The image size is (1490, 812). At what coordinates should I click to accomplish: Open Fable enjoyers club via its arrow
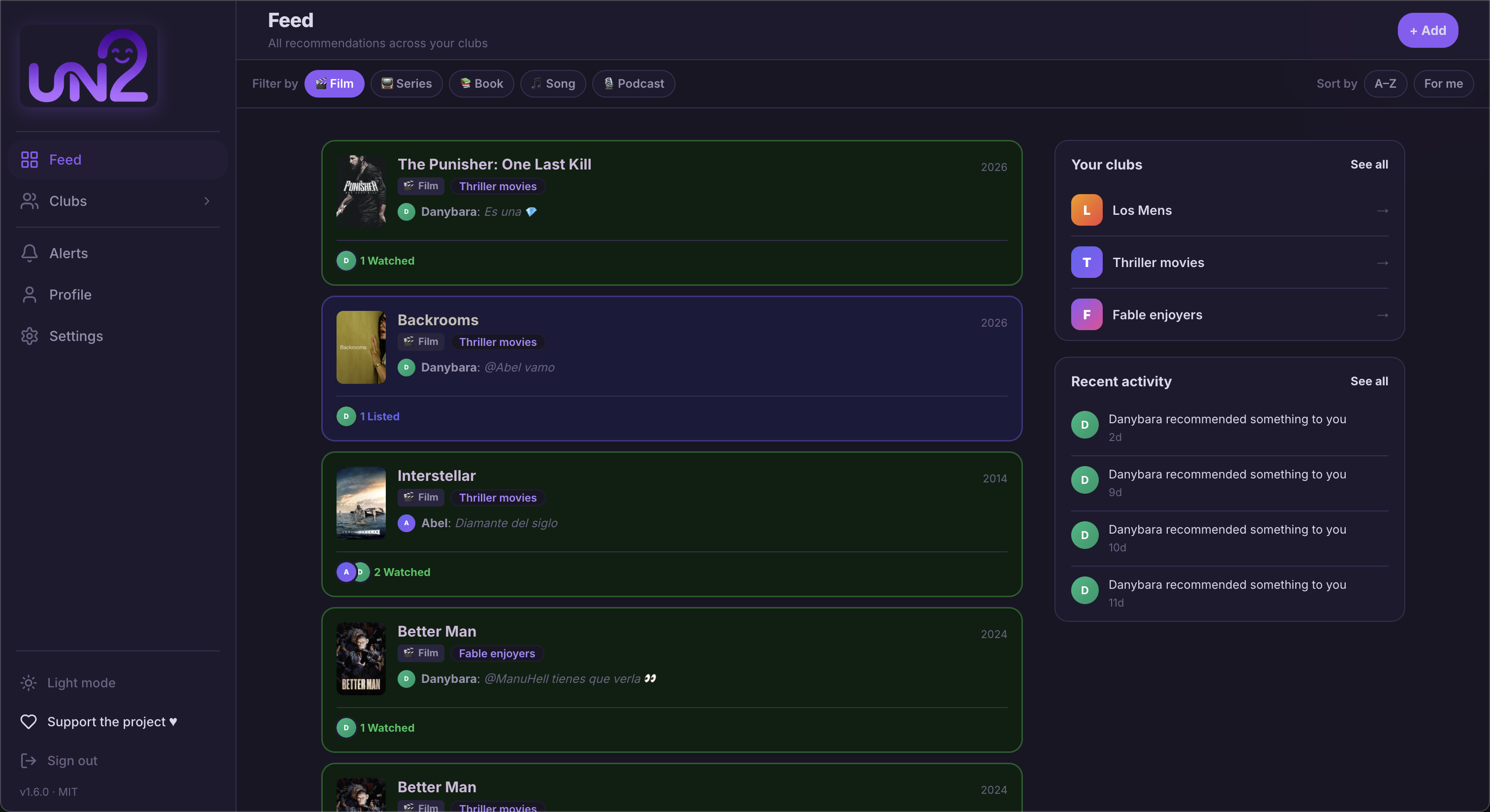(x=1383, y=315)
